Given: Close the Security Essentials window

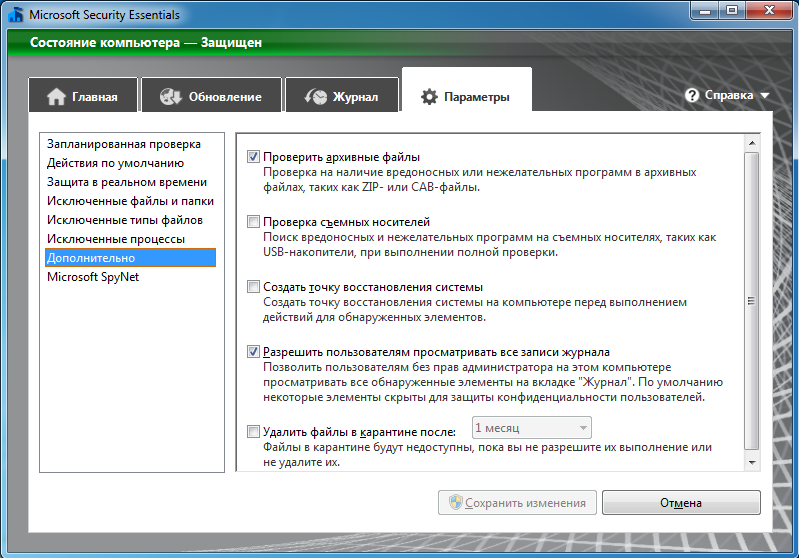Looking at the screenshot, I should [x=769, y=10].
